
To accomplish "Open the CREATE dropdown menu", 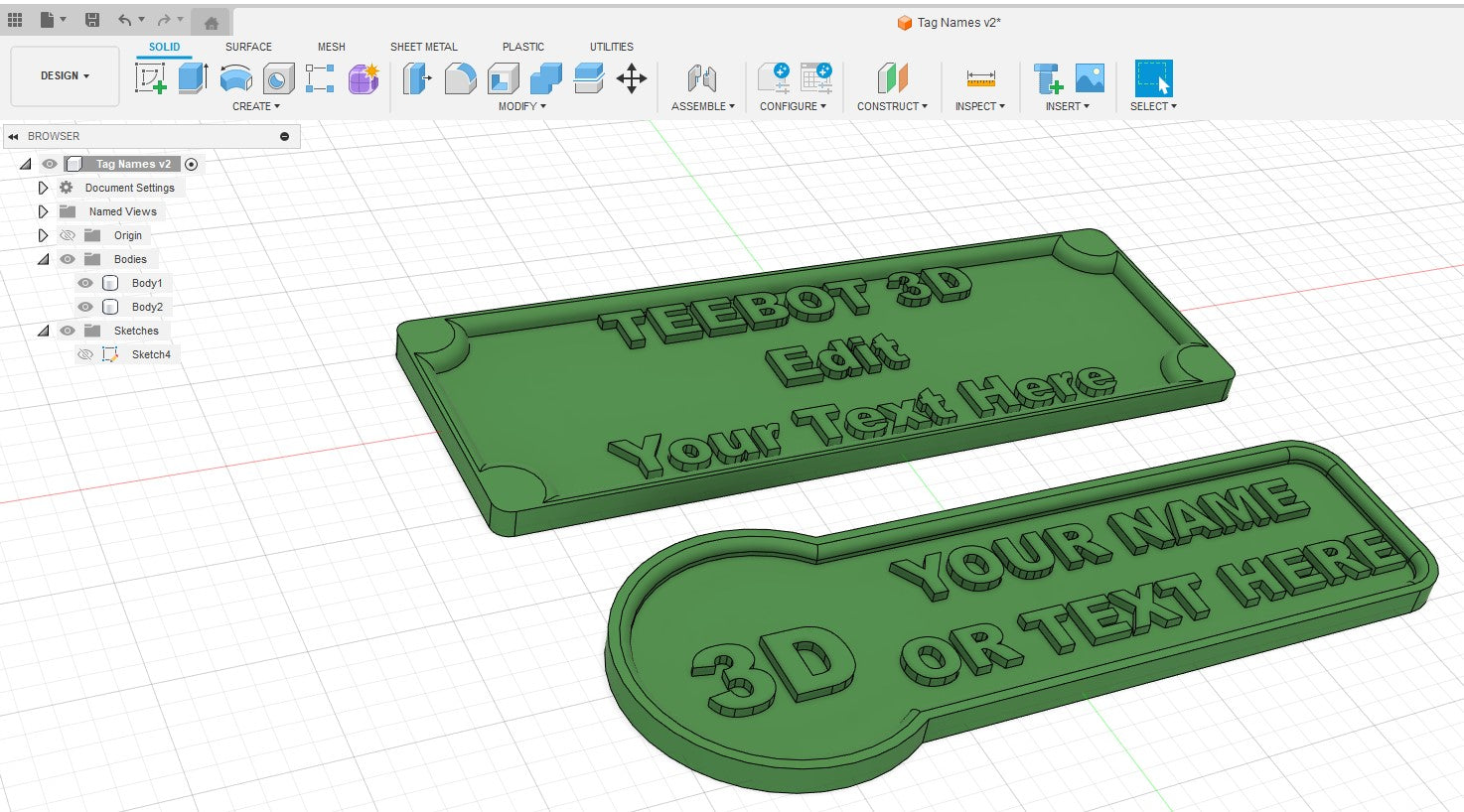I will tap(256, 106).
